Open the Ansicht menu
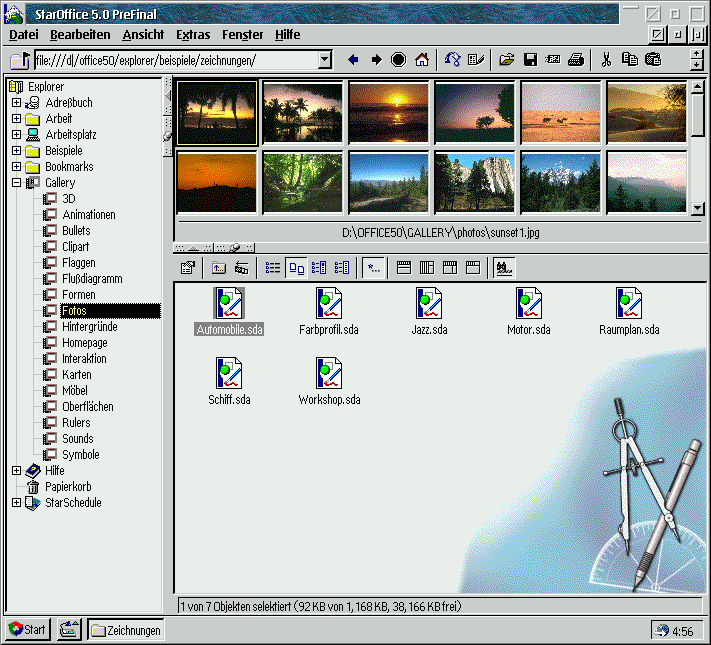Screen dimensions: 711x645 [143, 34]
